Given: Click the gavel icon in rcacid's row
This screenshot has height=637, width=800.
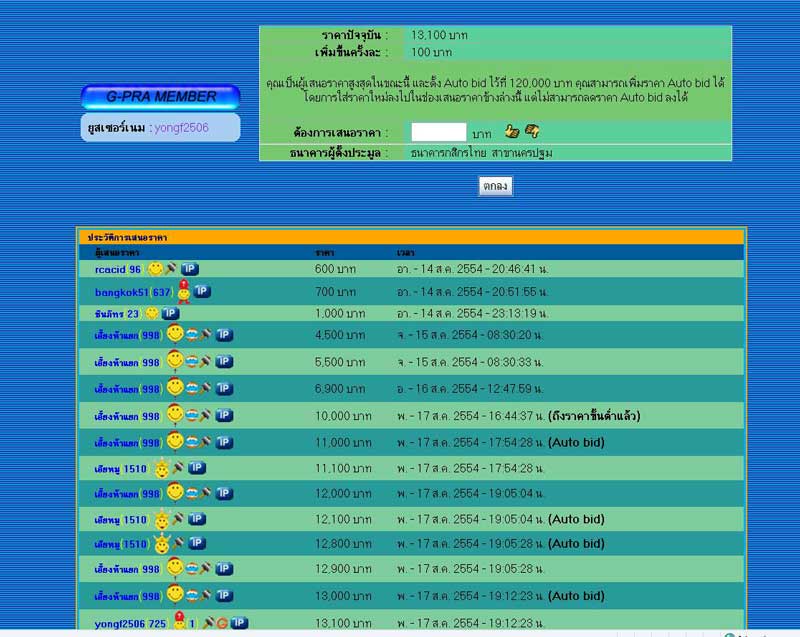Looking at the screenshot, I should 171,269.
